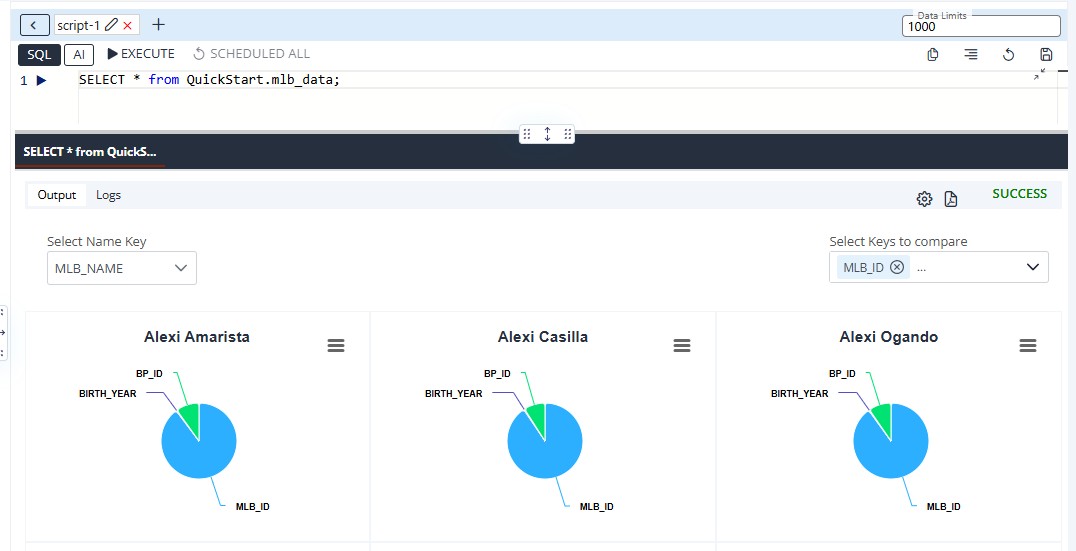Click the back arrow button
The height and width of the screenshot is (551, 1076).
(x=35, y=25)
